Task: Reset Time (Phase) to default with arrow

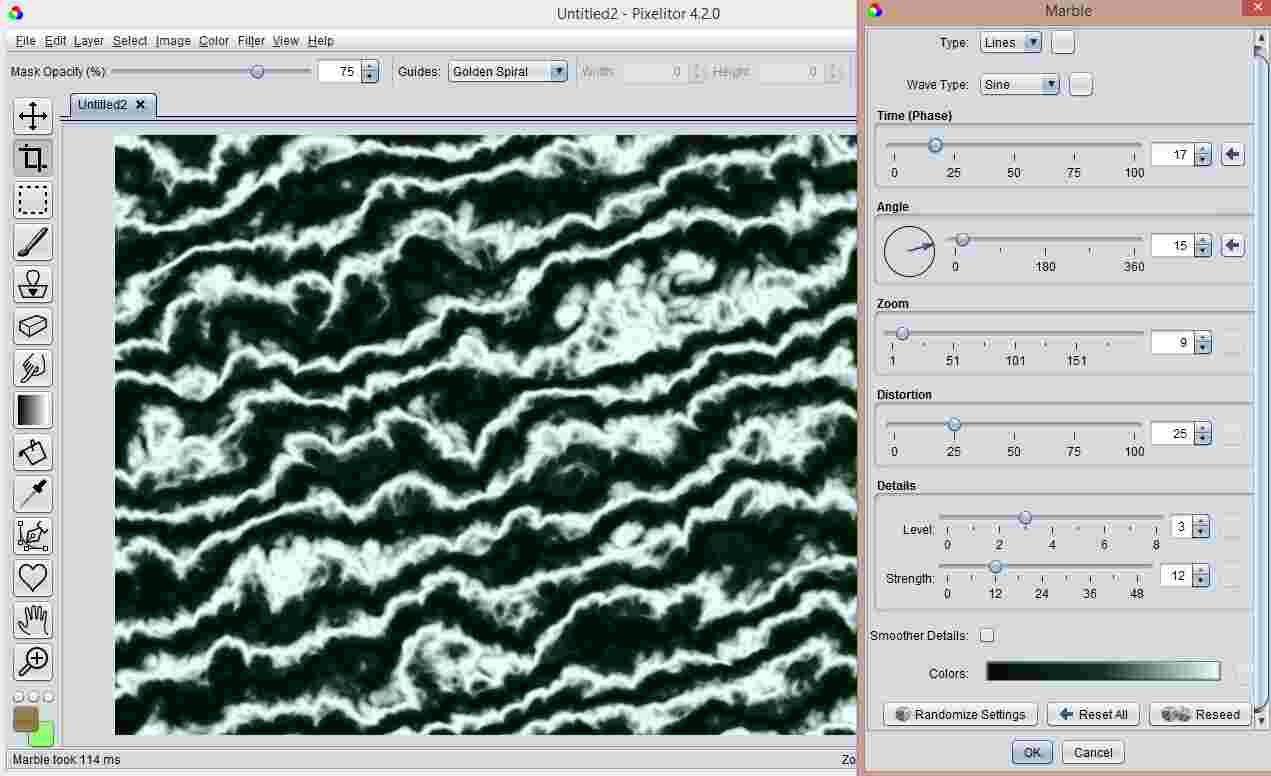Action: click(x=1232, y=155)
